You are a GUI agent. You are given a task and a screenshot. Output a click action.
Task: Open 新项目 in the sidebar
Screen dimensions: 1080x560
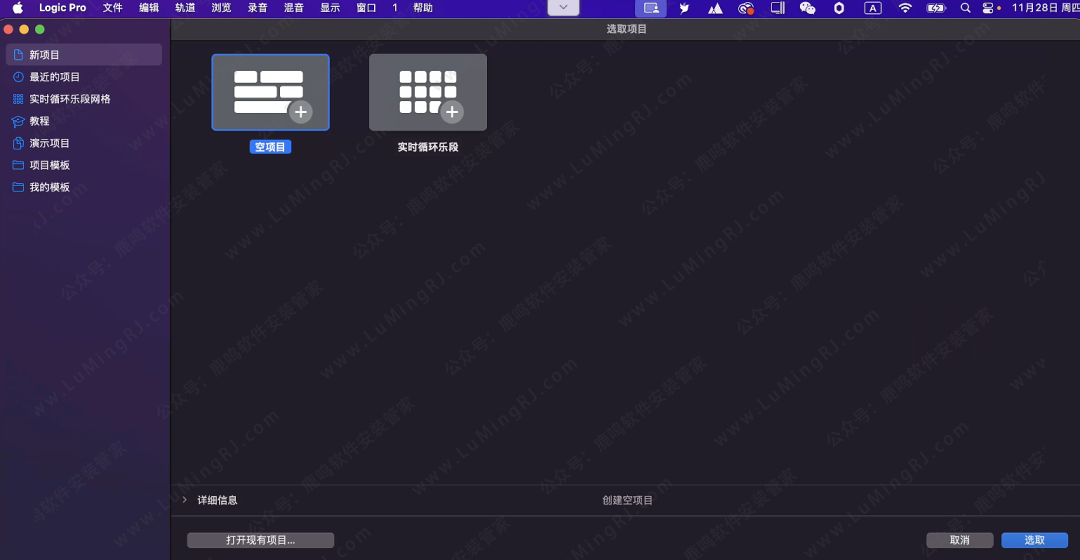click(84, 54)
